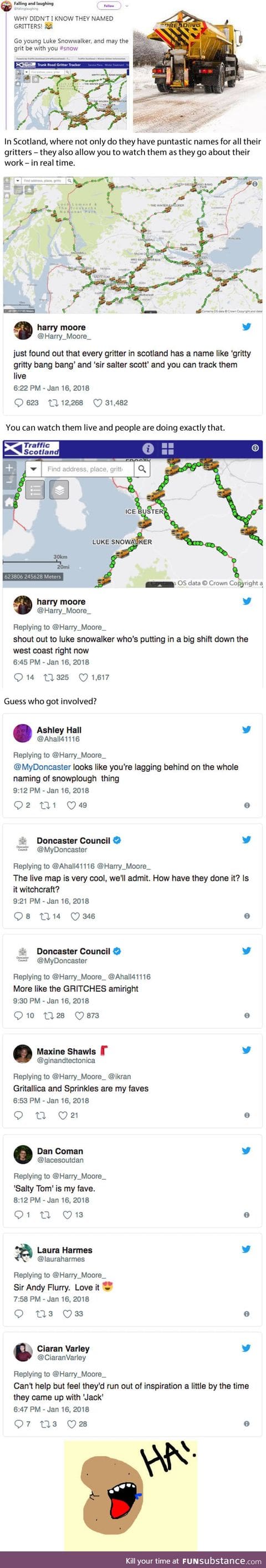Click the #snow hashtag link

pyautogui.click(x=69, y=48)
